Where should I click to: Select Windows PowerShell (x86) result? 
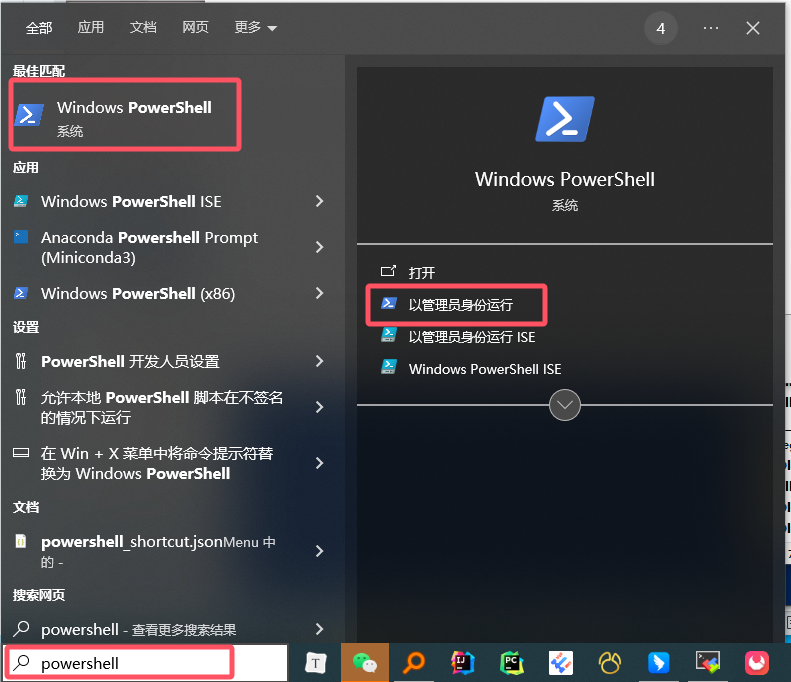coord(138,294)
